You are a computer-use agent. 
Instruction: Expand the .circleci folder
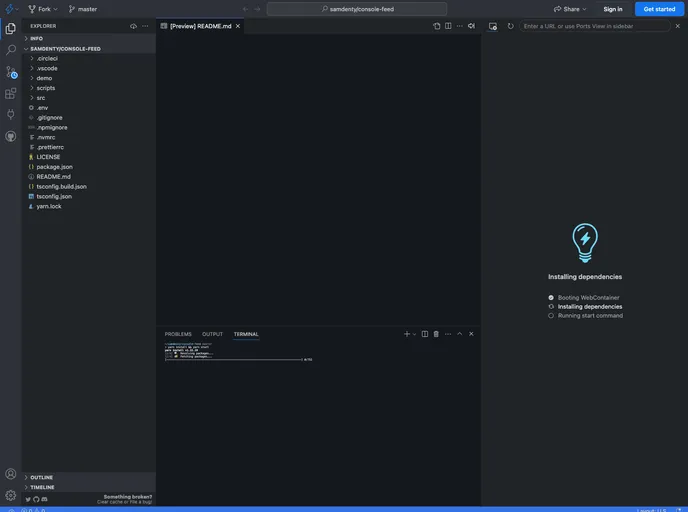(x=89, y=58)
